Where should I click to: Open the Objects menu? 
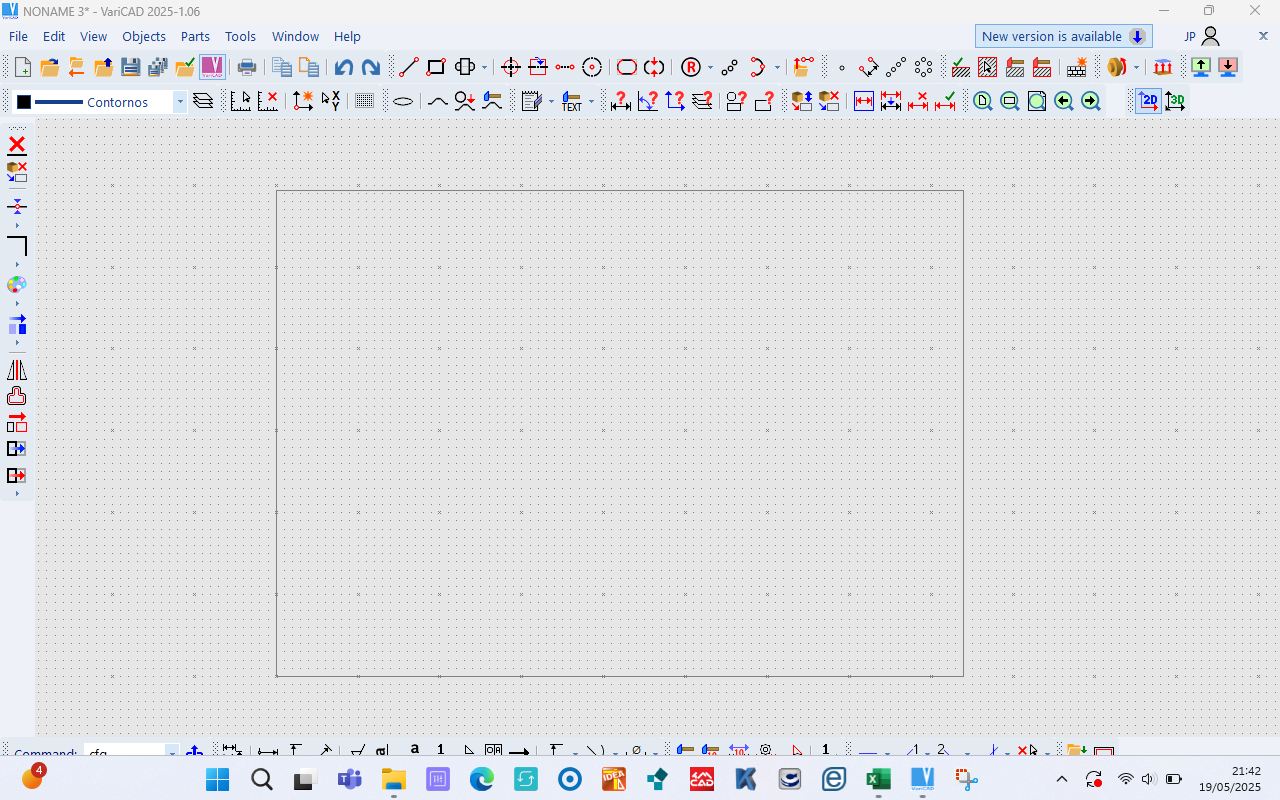click(144, 36)
